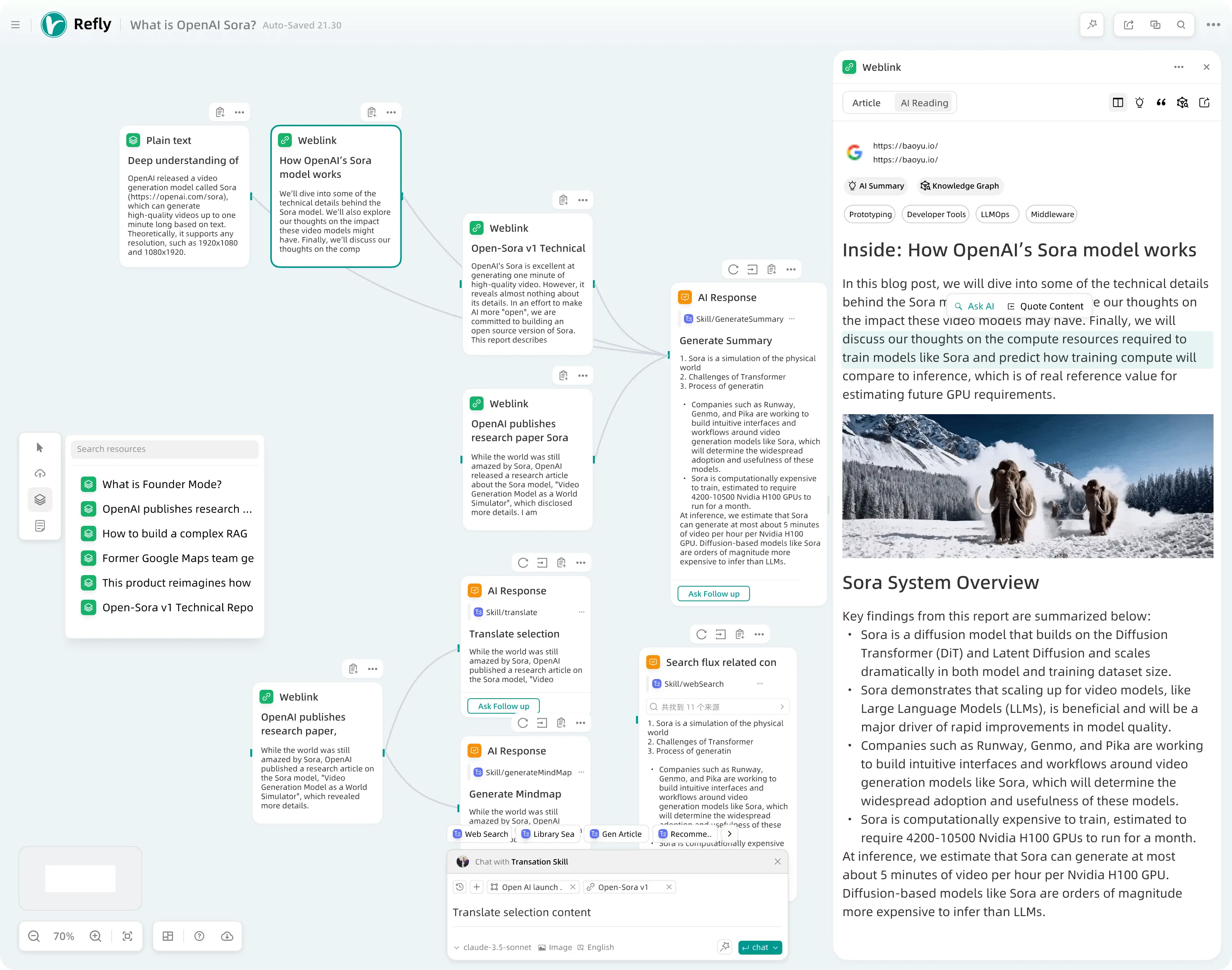Click the Knowledge Graph cube icon in Weblink panel
Image resolution: width=1232 pixels, height=970 pixels.
click(x=1183, y=103)
